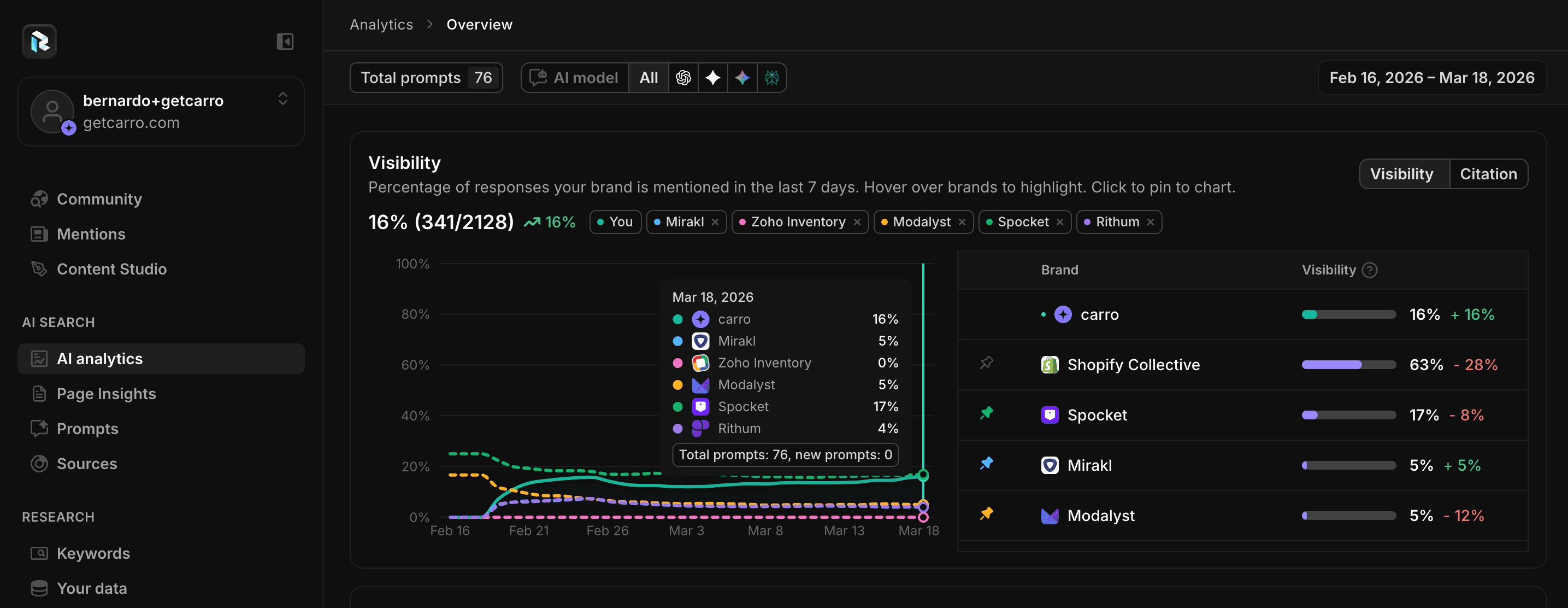Open the bernardo+getcarro account switcher

(x=161, y=112)
